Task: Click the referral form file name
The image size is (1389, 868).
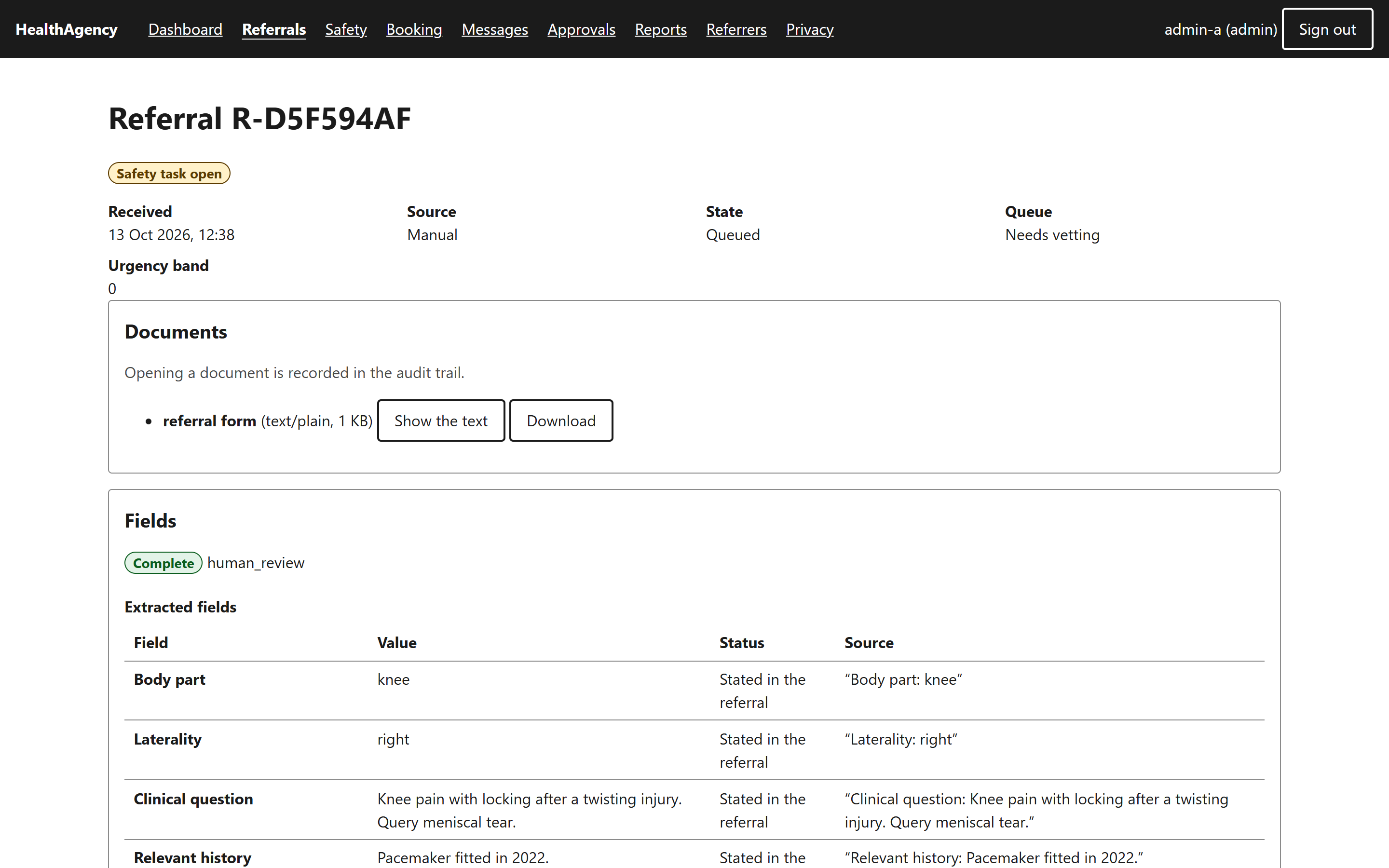Action: coord(209,421)
